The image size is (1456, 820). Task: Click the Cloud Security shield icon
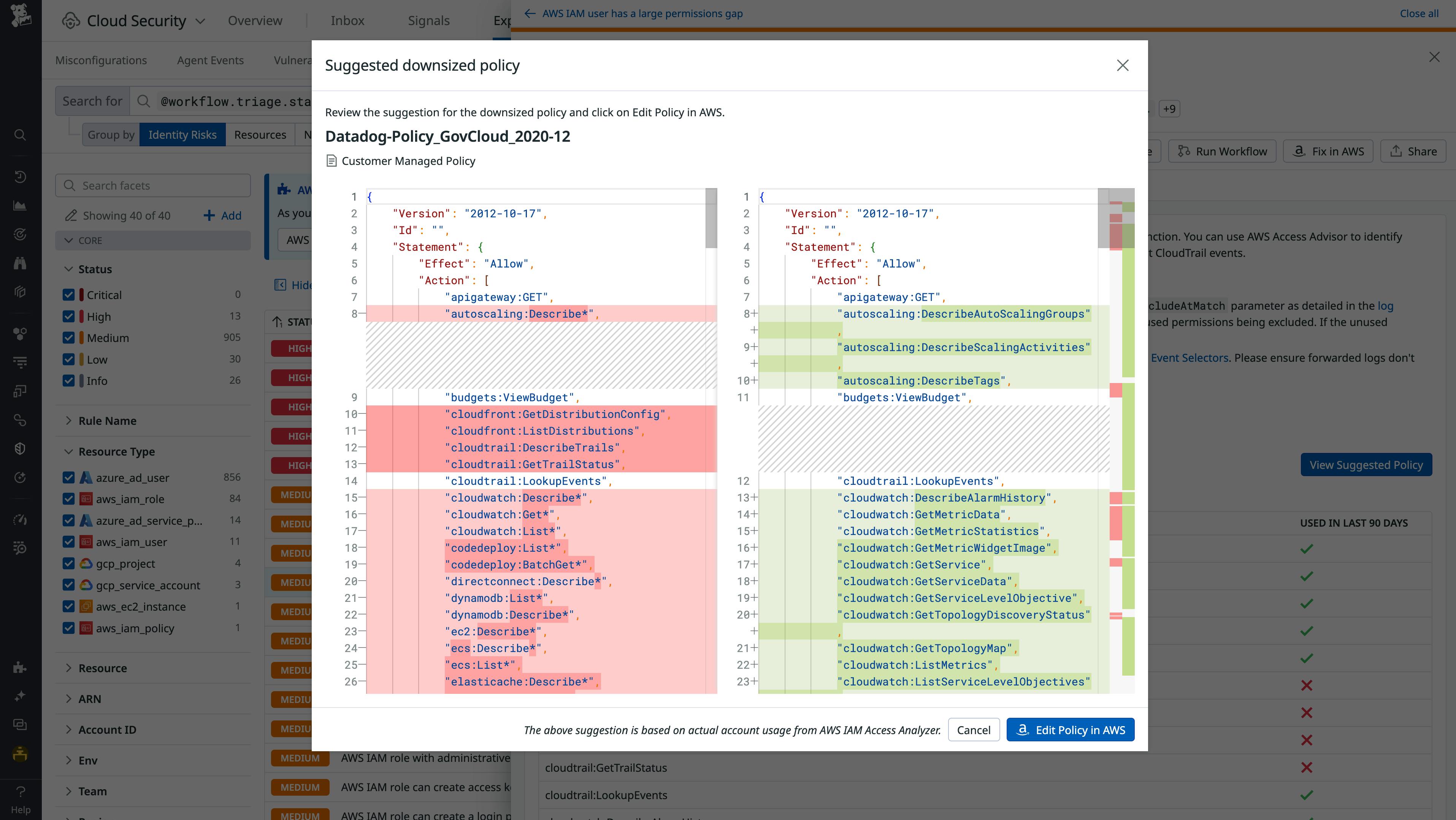[71, 21]
